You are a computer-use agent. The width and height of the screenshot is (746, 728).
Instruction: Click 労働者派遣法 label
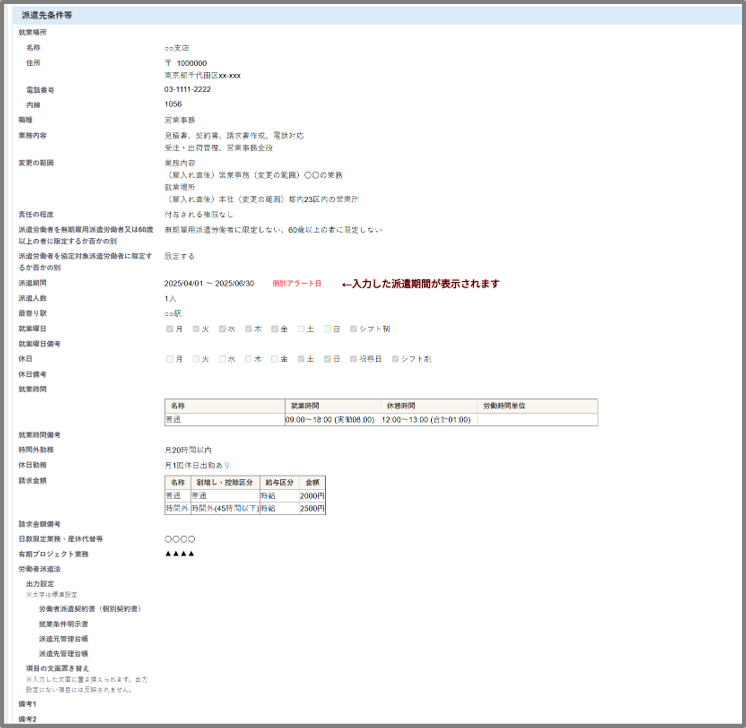[x=39, y=569]
